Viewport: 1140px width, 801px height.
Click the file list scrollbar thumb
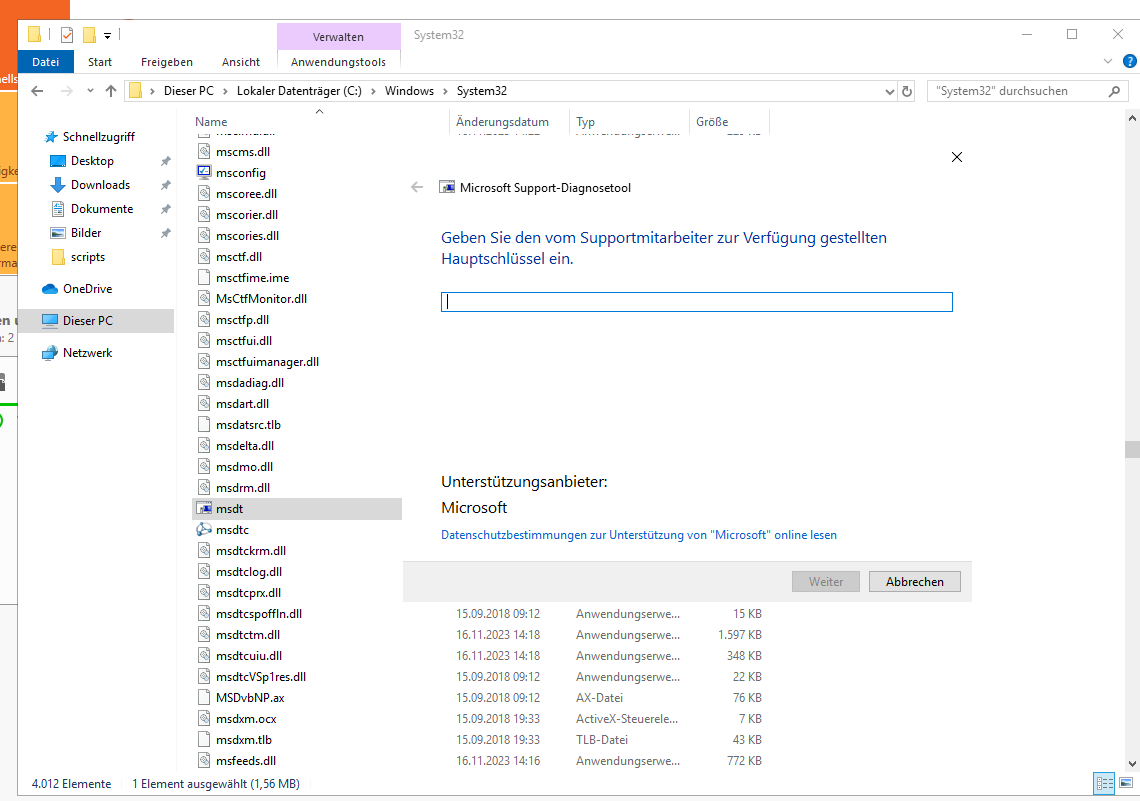click(1132, 449)
